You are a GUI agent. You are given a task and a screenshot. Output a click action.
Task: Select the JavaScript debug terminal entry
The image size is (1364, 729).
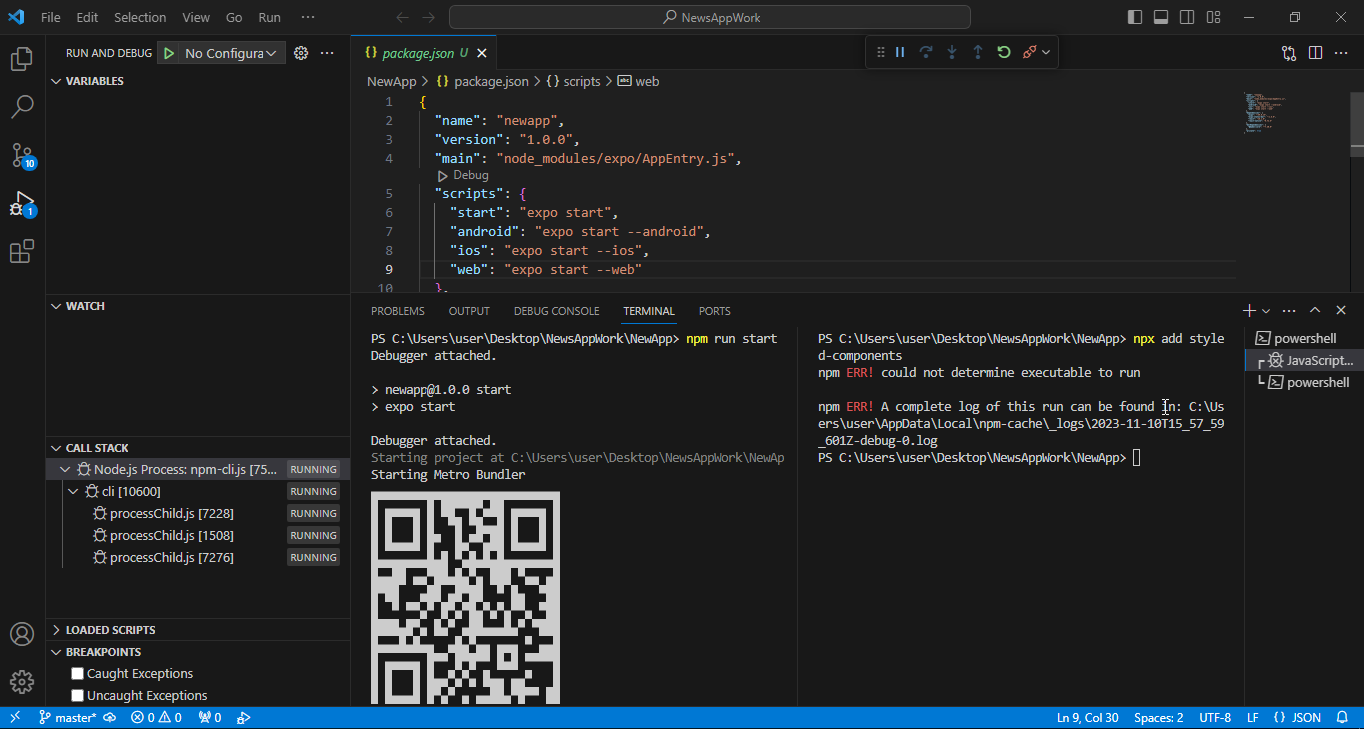pos(1304,360)
